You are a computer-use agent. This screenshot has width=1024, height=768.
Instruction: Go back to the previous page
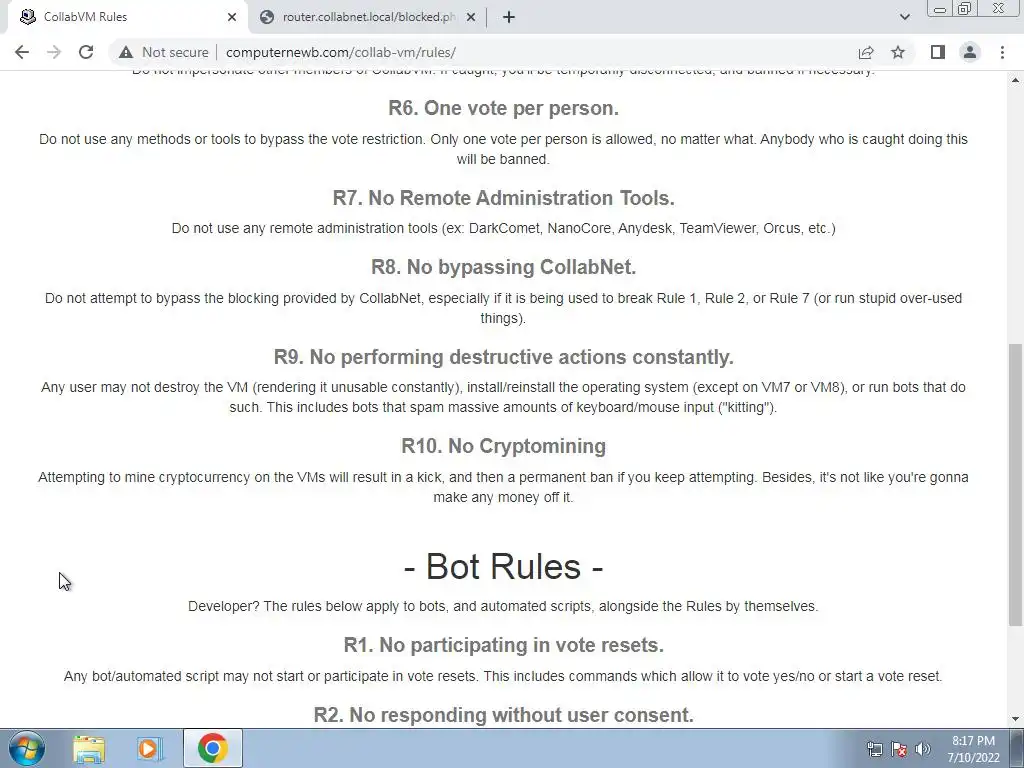click(22, 52)
